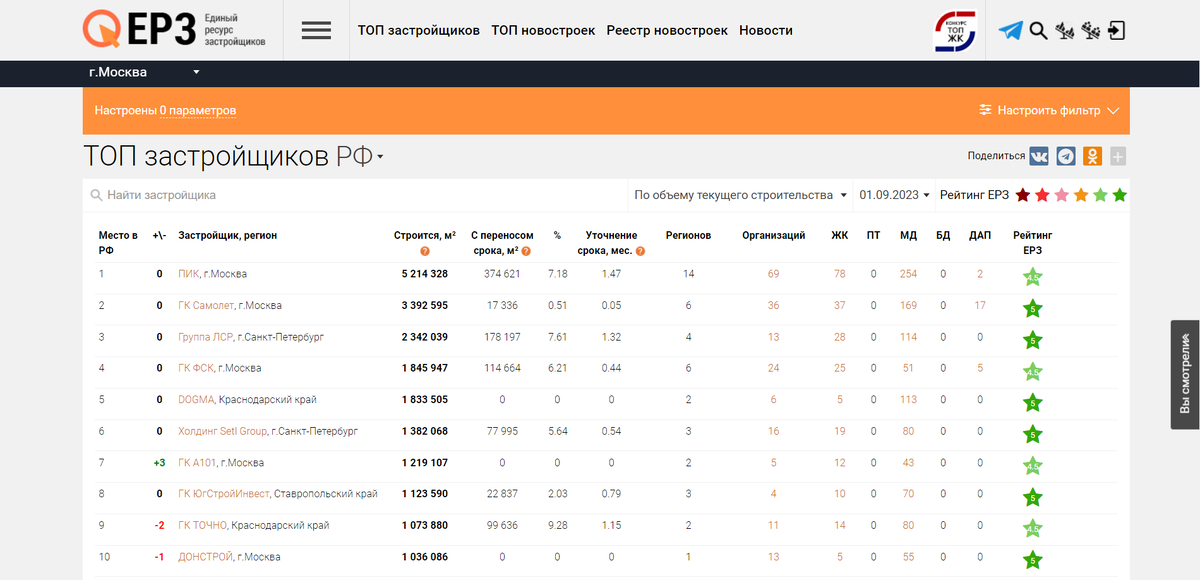Click ГК ТОЧНО's rating star badge
Screen dimensions: 1200x580
(1033, 528)
